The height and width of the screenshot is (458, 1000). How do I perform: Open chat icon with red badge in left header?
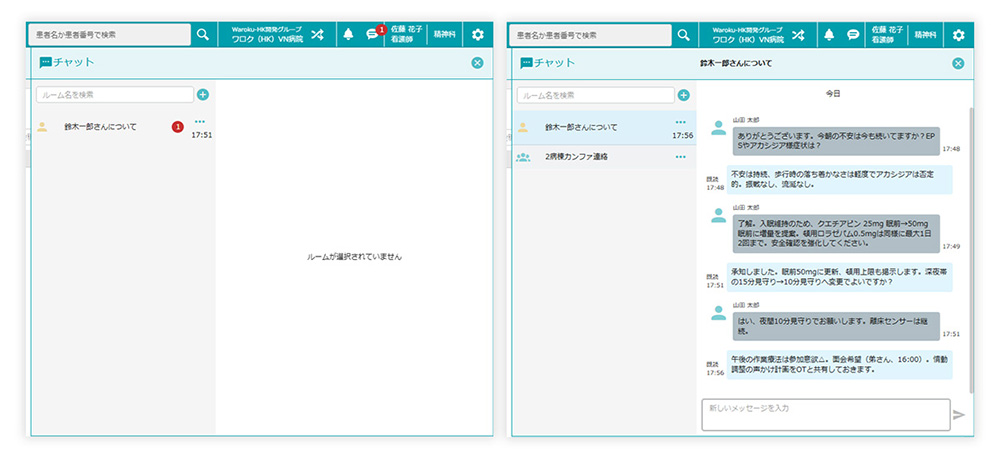point(372,34)
